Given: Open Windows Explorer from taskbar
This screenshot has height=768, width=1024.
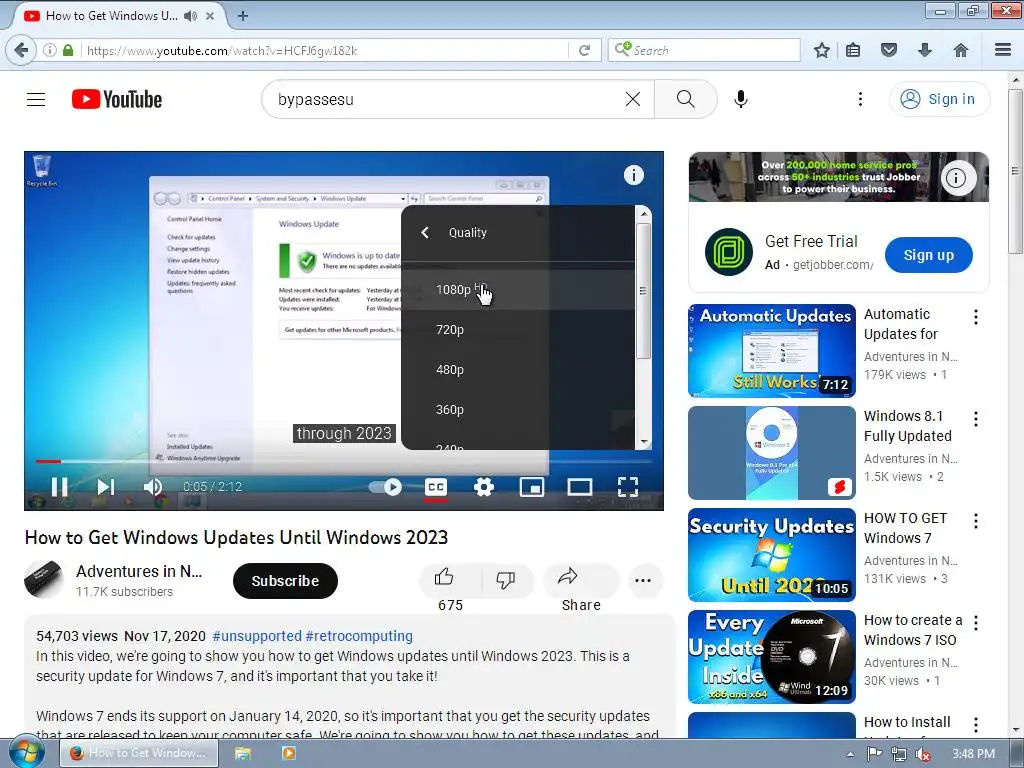Looking at the screenshot, I should (x=243, y=753).
